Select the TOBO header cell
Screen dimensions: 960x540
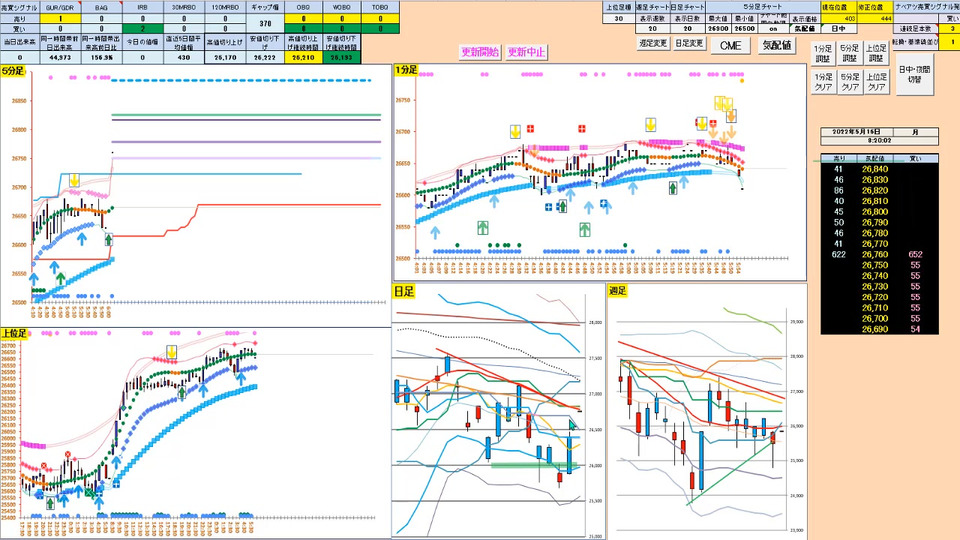[x=380, y=7]
